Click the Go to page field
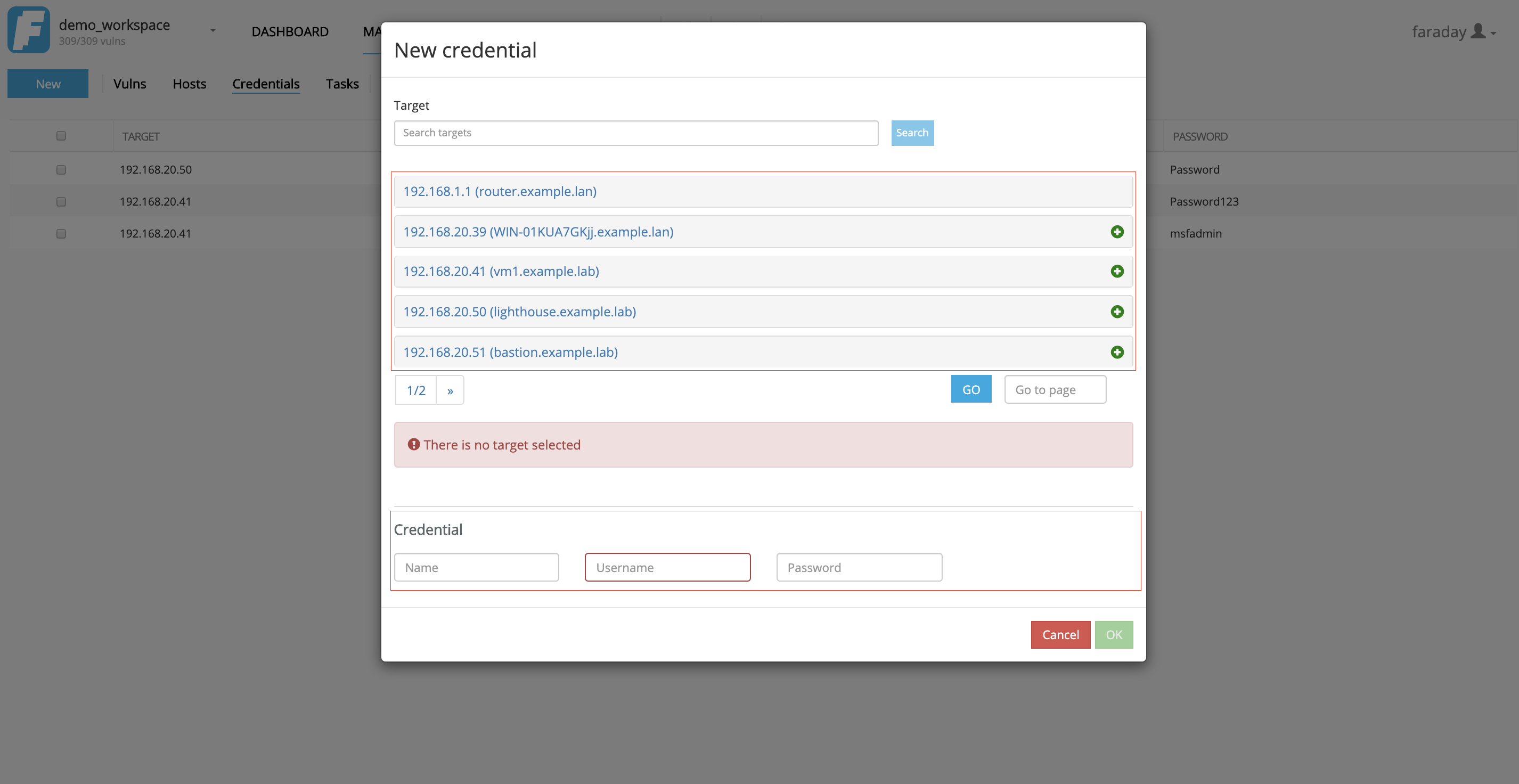The image size is (1519, 784). (1055, 390)
